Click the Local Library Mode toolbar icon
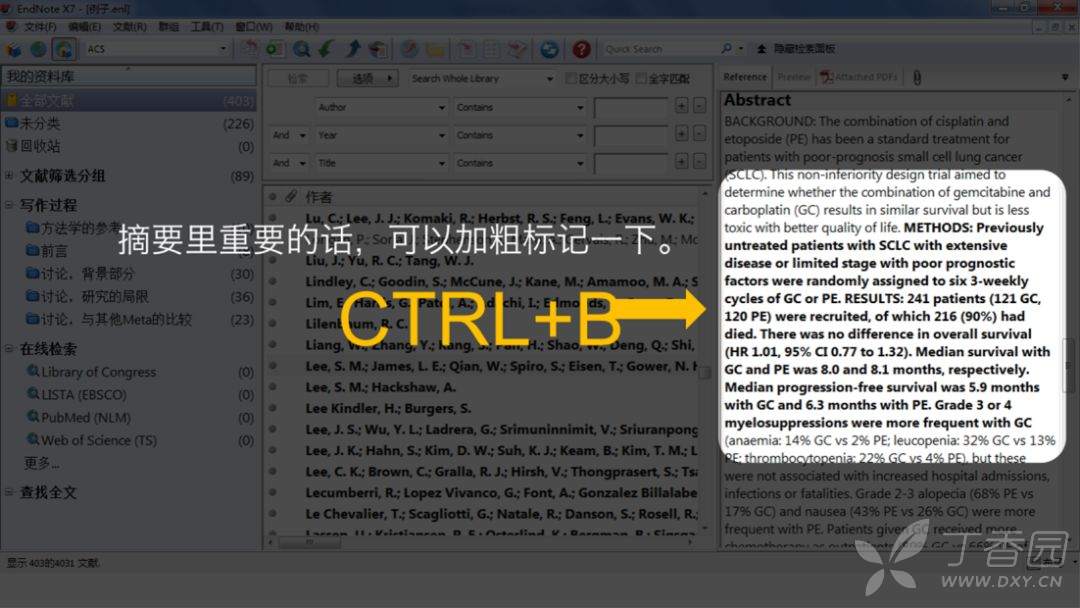The image size is (1080, 608). click(x=14, y=49)
